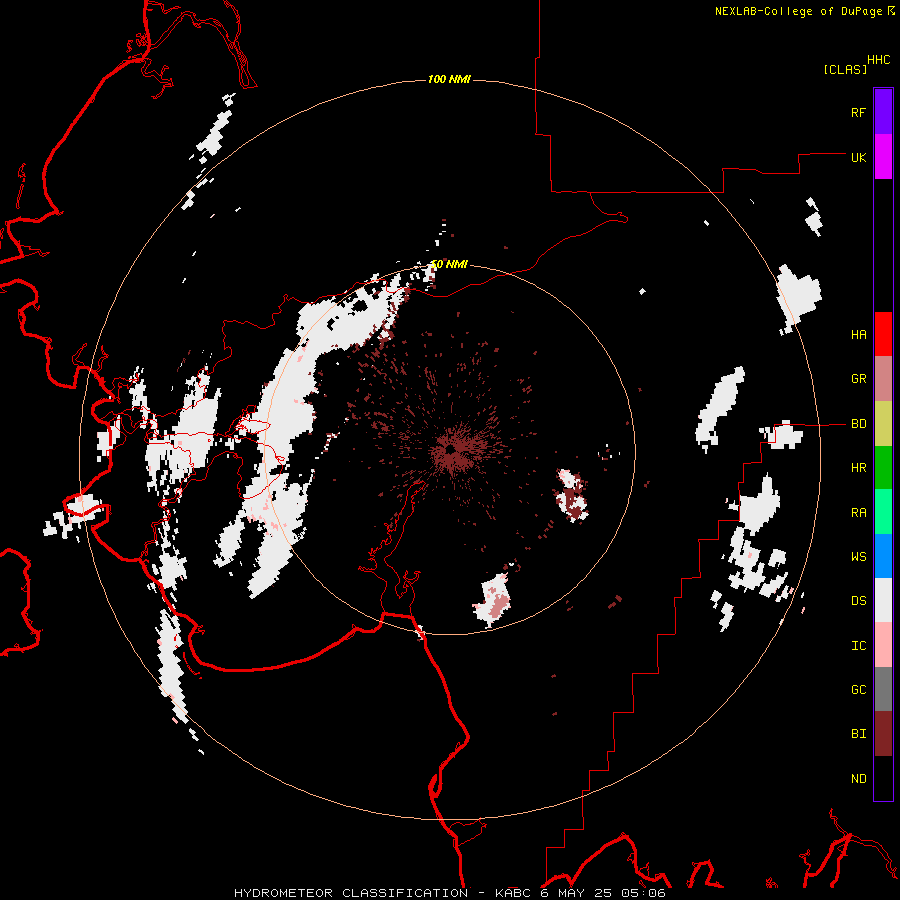Viewport: 900px width, 900px height.
Task: Click the dusty pink GR legend swatch
Action: tap(883, 379)
